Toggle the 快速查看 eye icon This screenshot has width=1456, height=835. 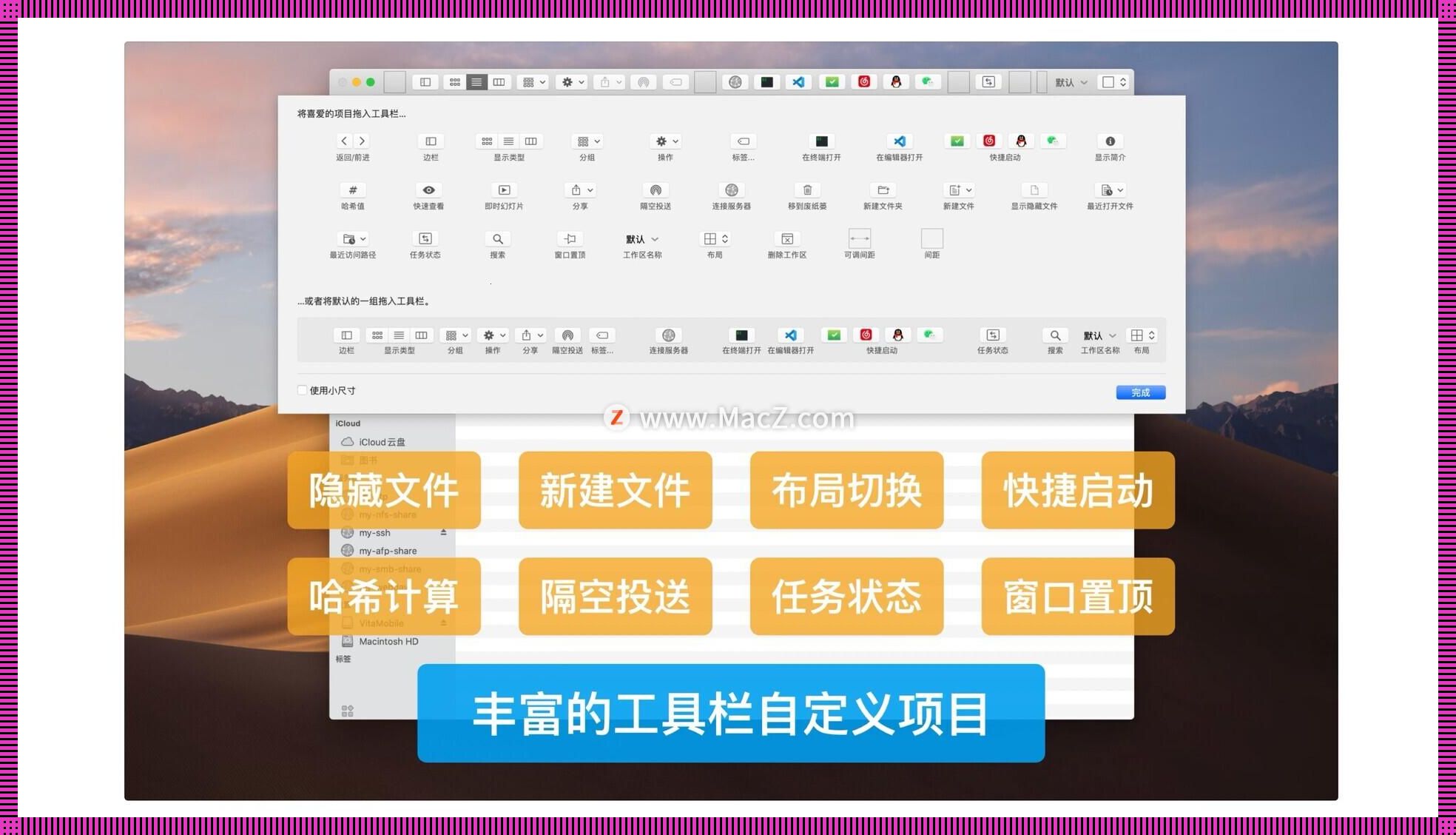(x=428, y=190)
